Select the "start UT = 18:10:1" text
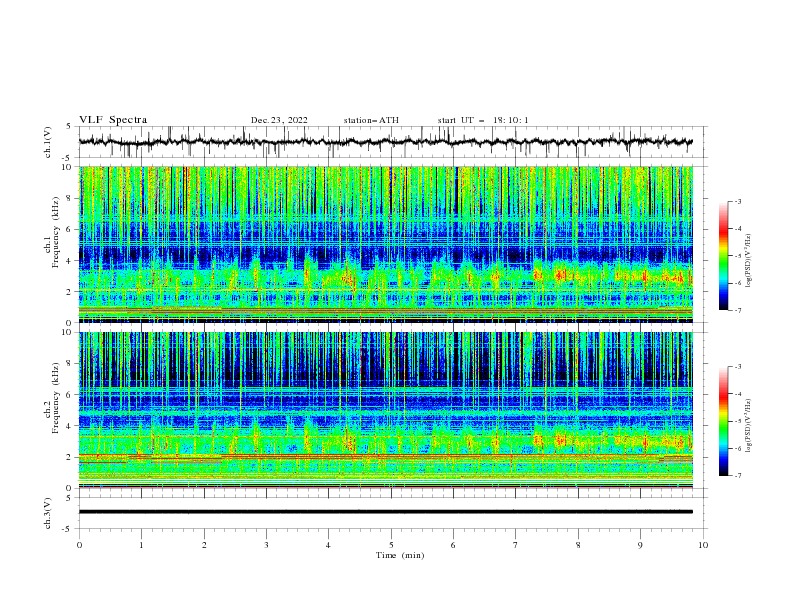 [483, 120]
